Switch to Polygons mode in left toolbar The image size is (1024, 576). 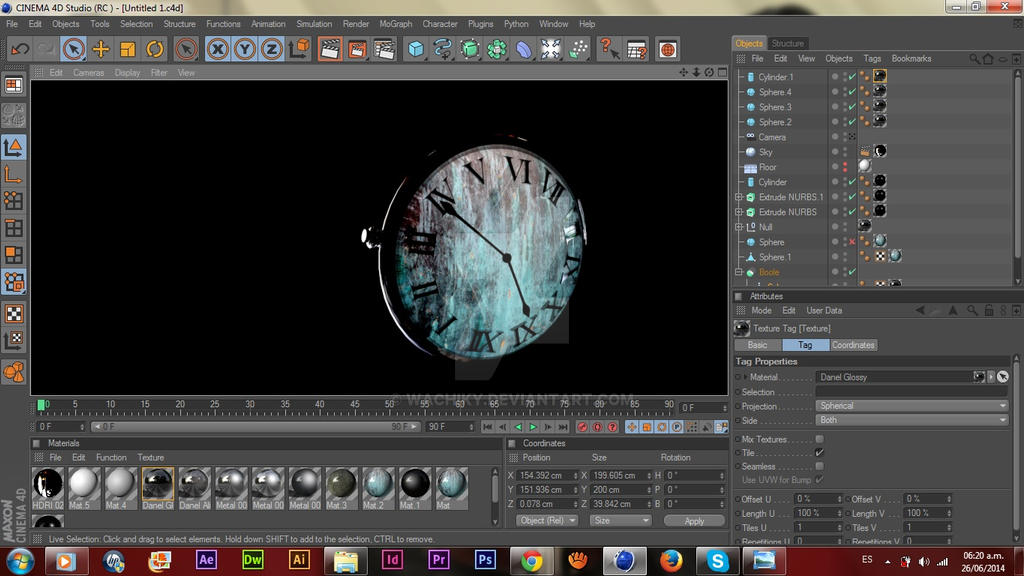[14, 255]
